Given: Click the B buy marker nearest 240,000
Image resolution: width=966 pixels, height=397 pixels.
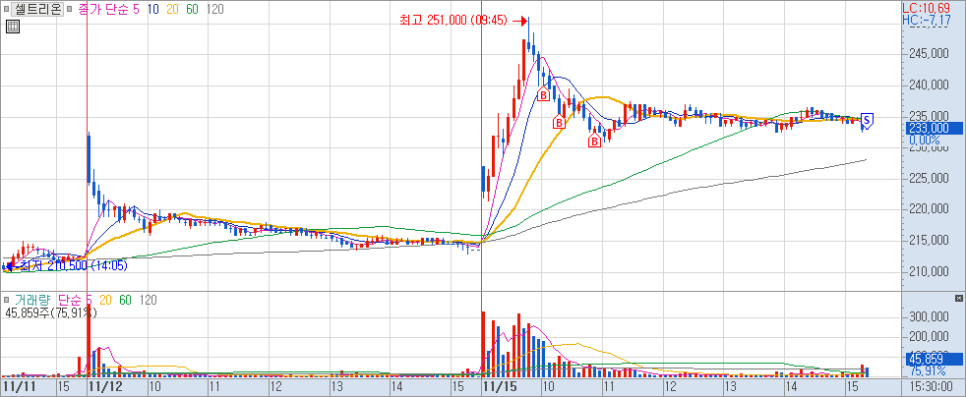Looking at the screenshot, I should [x=543, y=94].
